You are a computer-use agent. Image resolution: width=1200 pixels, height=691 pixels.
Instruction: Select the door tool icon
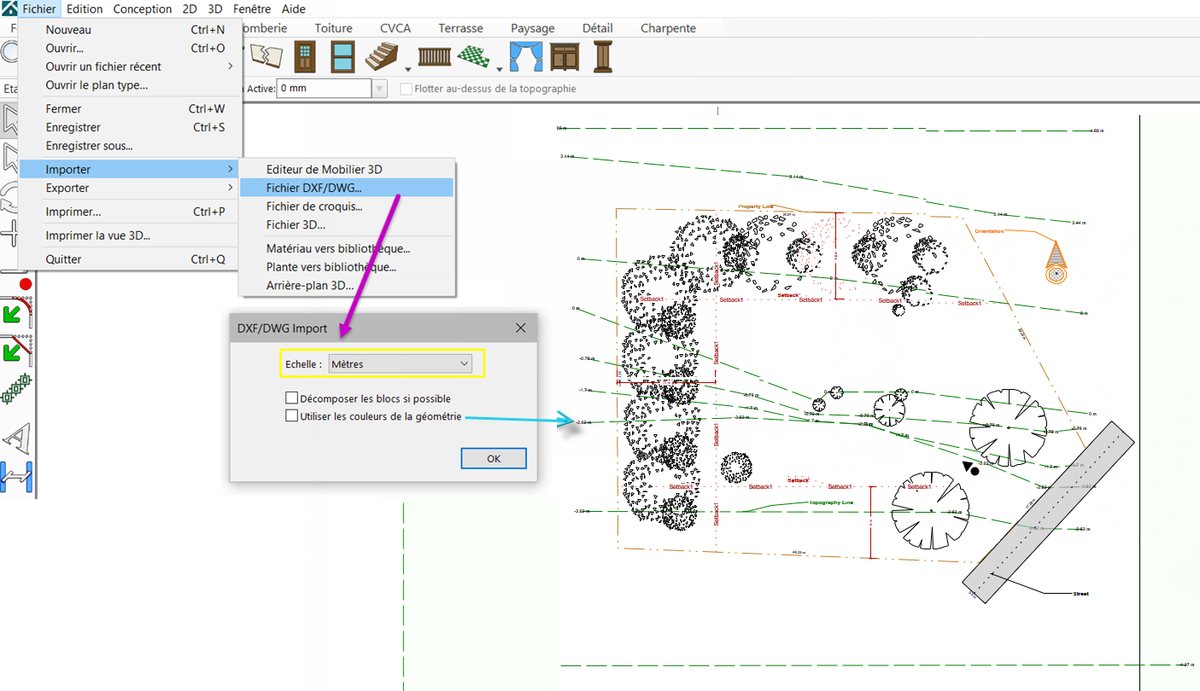[305, 57]
